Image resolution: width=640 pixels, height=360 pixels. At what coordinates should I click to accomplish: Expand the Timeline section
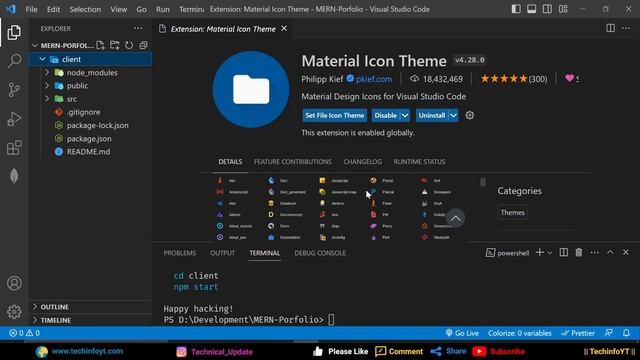tap(35, 320)
